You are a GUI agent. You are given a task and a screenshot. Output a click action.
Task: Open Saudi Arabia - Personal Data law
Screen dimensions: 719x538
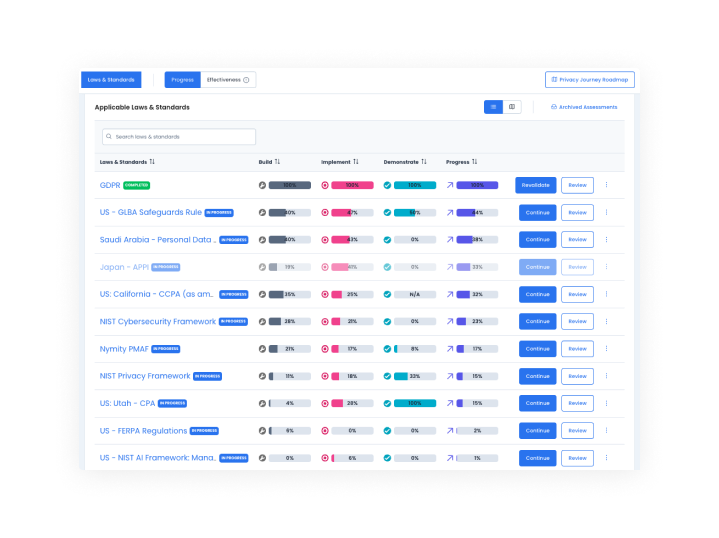pyautogui.click(x=158, y=240)
